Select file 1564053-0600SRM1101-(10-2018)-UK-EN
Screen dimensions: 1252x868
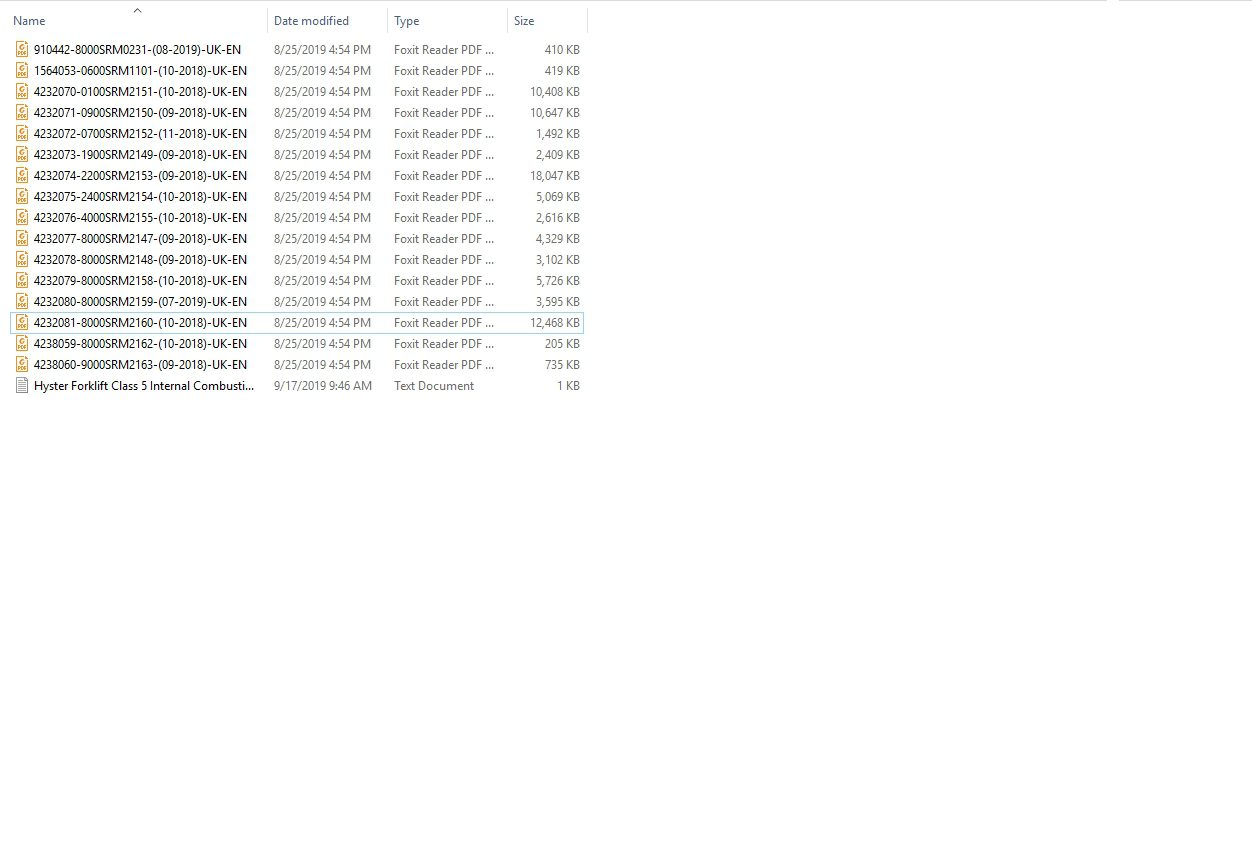coord(140,70)
